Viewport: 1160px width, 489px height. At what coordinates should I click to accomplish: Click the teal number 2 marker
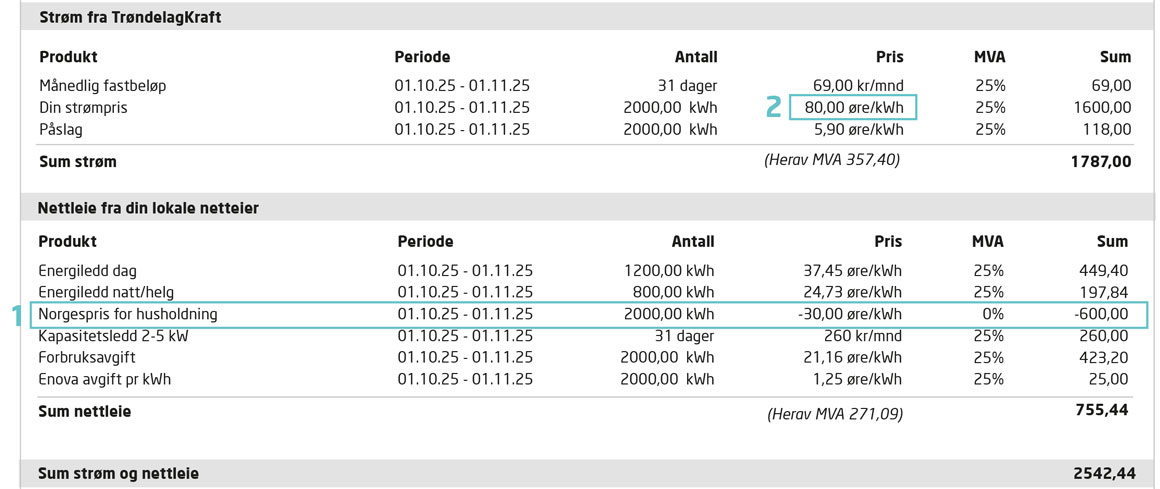coord(773,107)
